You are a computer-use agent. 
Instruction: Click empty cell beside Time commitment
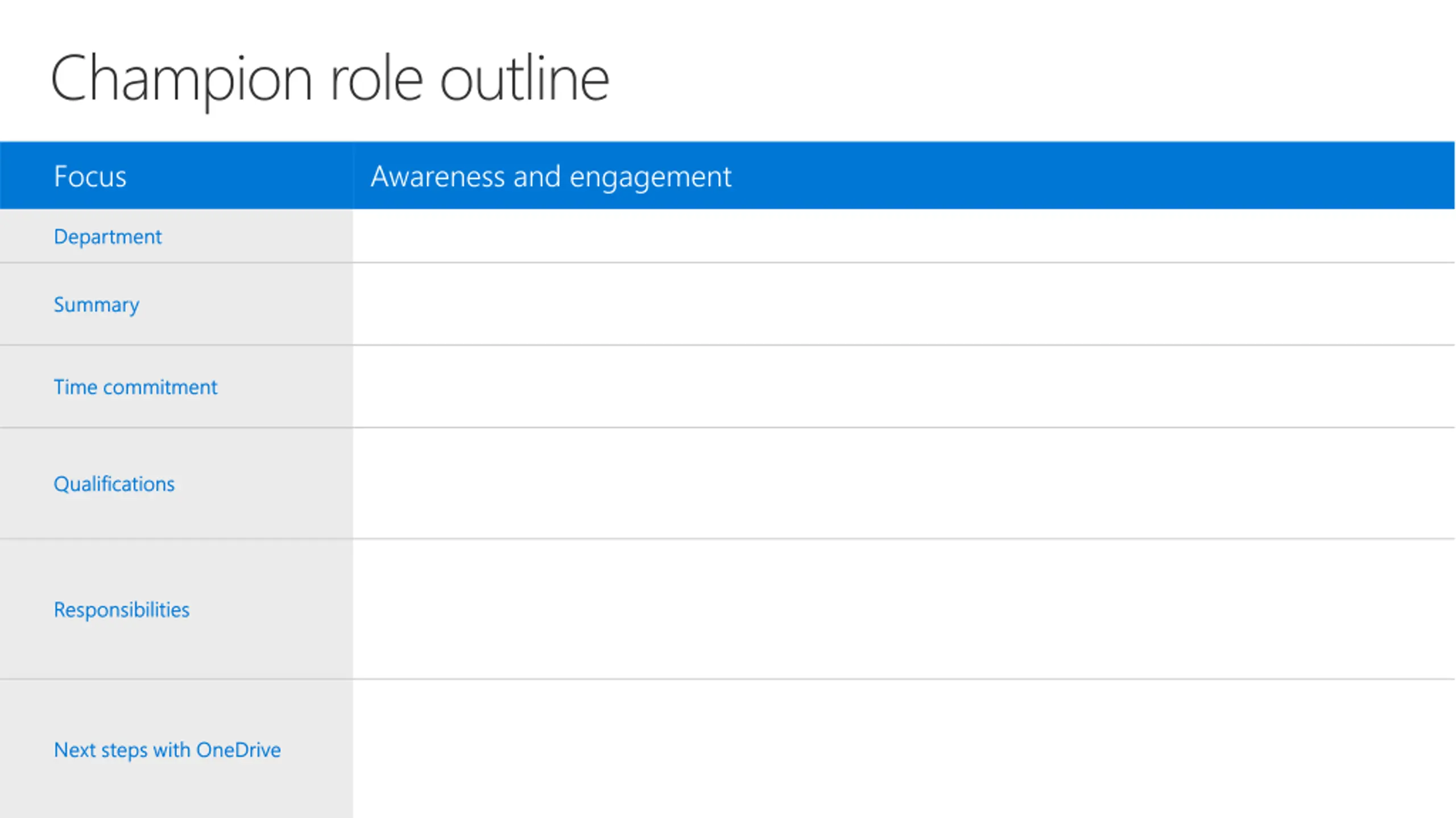[x=904, y=387]
